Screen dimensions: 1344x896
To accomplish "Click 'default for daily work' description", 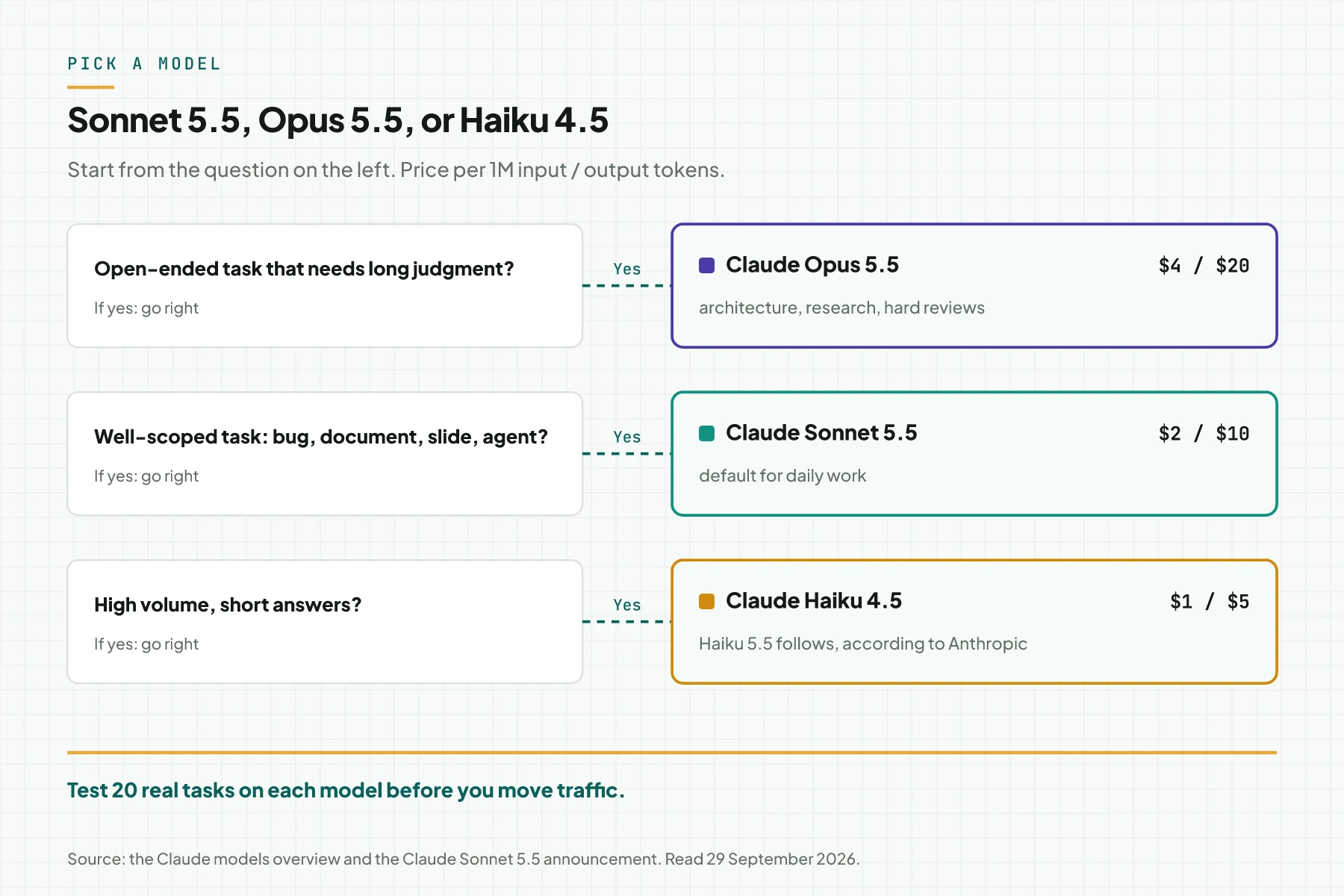I will click(x=783, y=476).
